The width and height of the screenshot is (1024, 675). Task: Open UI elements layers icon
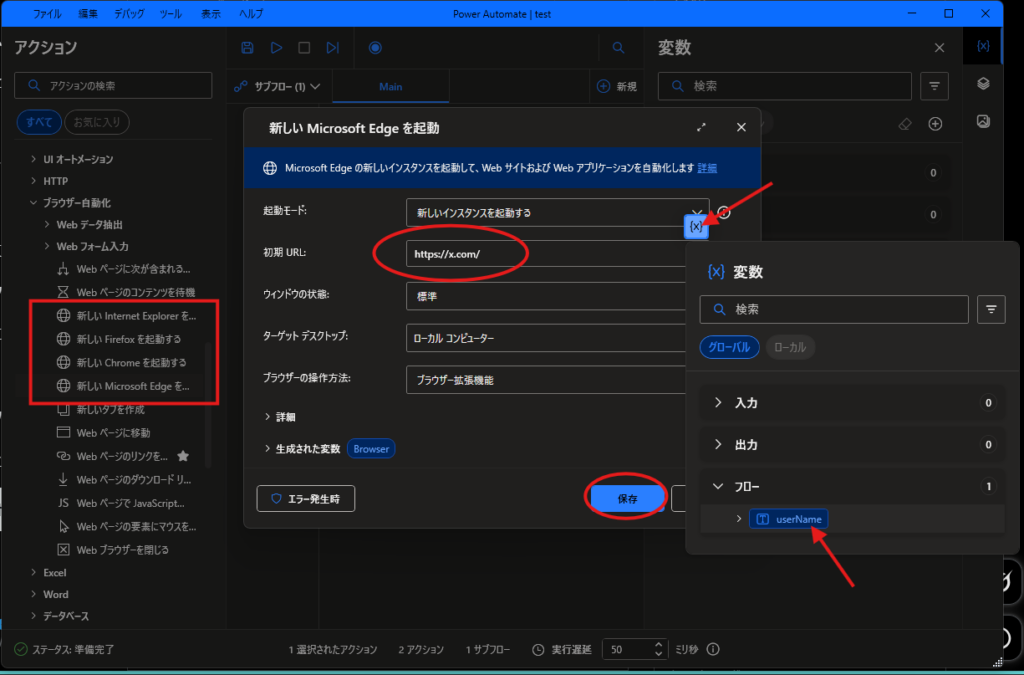(x=983, y=84)
